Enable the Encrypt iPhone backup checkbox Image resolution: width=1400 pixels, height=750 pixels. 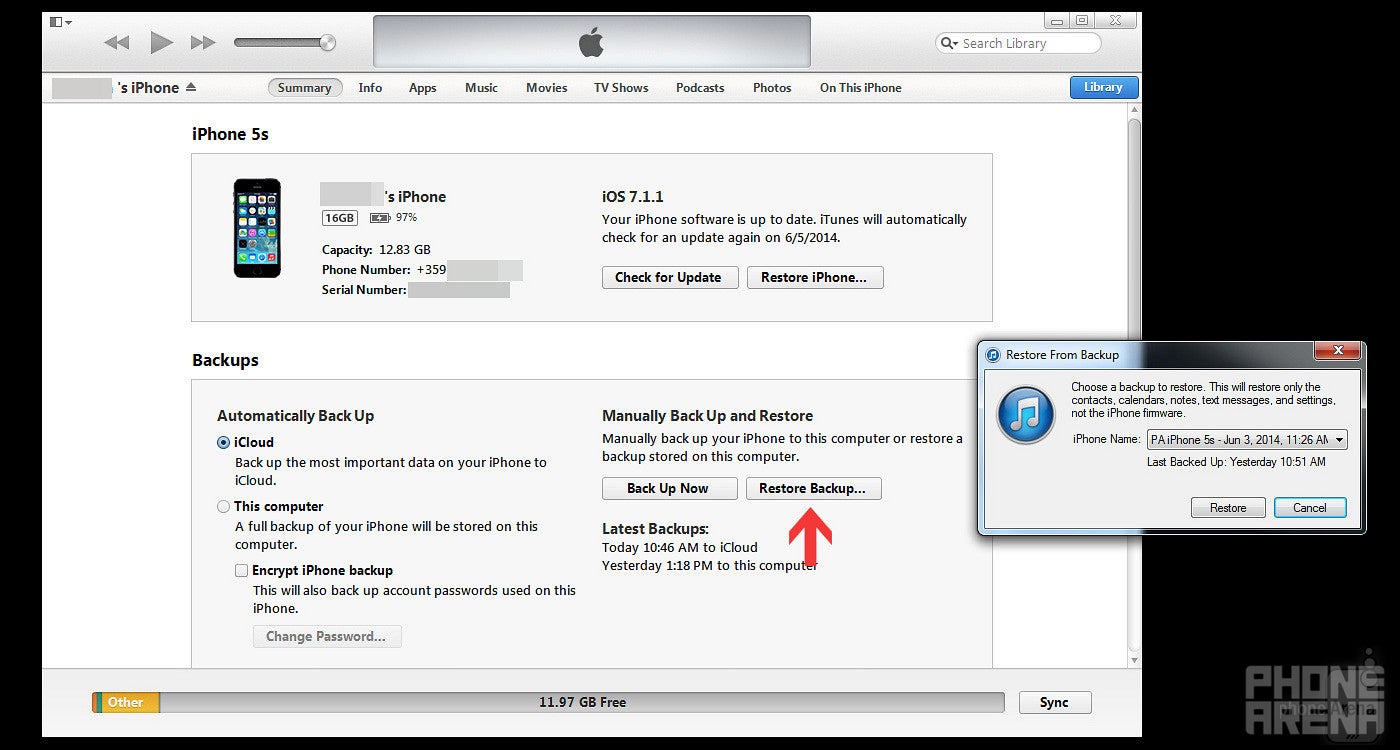[241, 570]
